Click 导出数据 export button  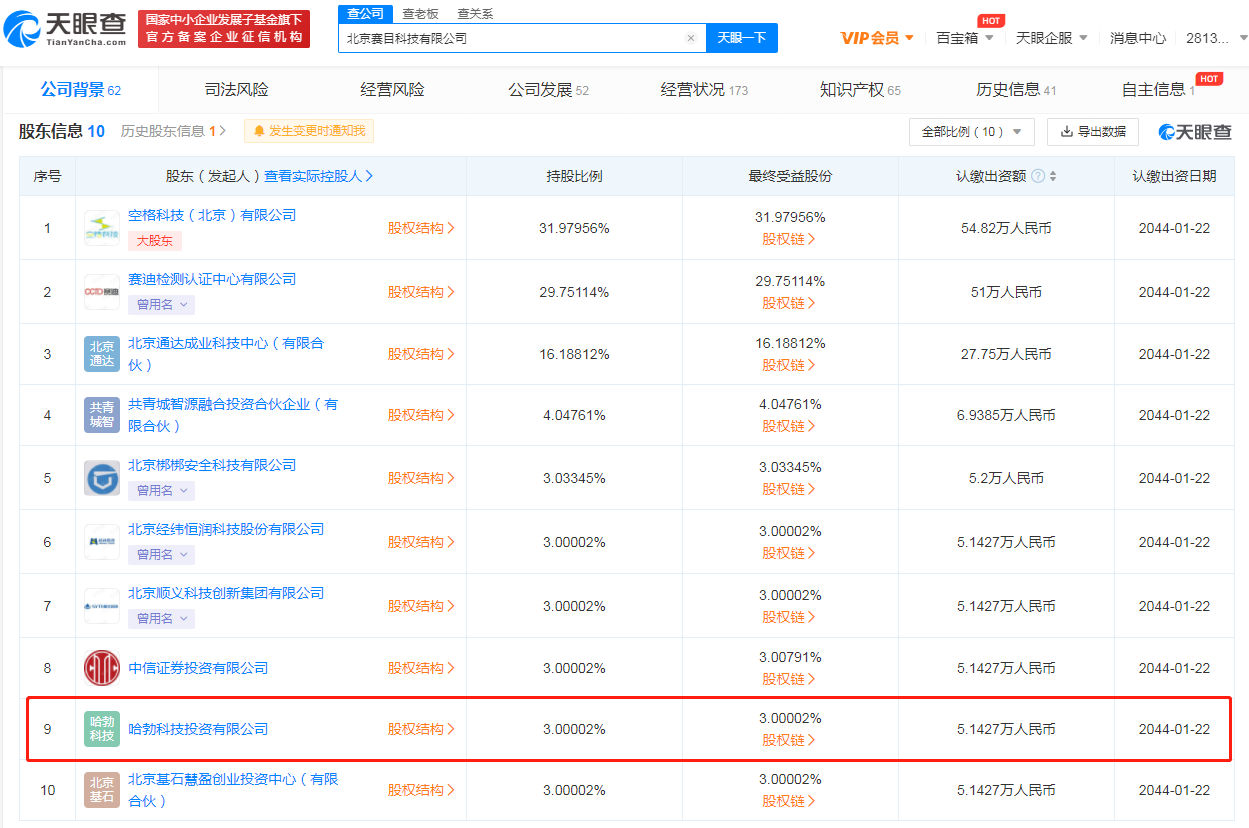[1092, 132]
